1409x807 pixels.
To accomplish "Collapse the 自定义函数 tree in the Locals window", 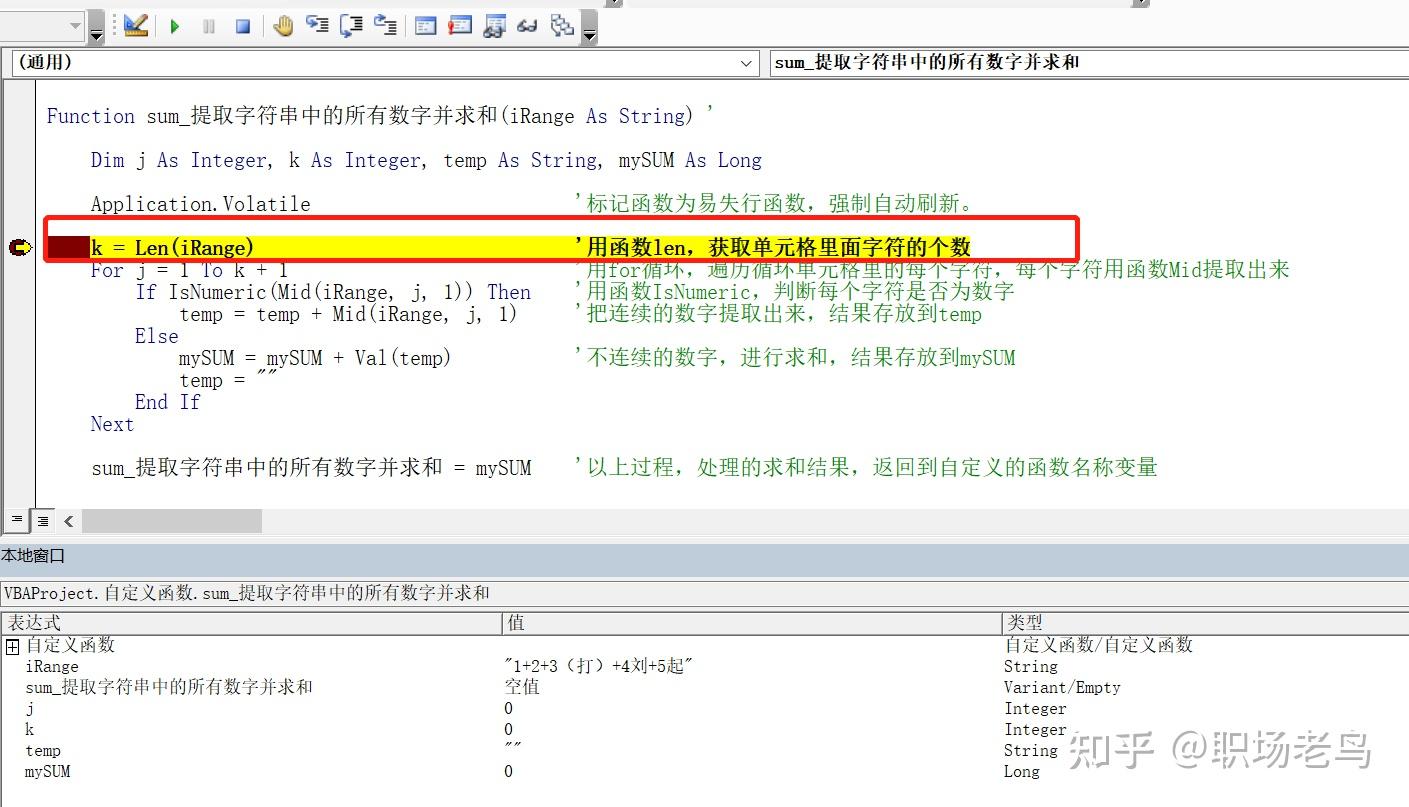I will click(11, 645).
